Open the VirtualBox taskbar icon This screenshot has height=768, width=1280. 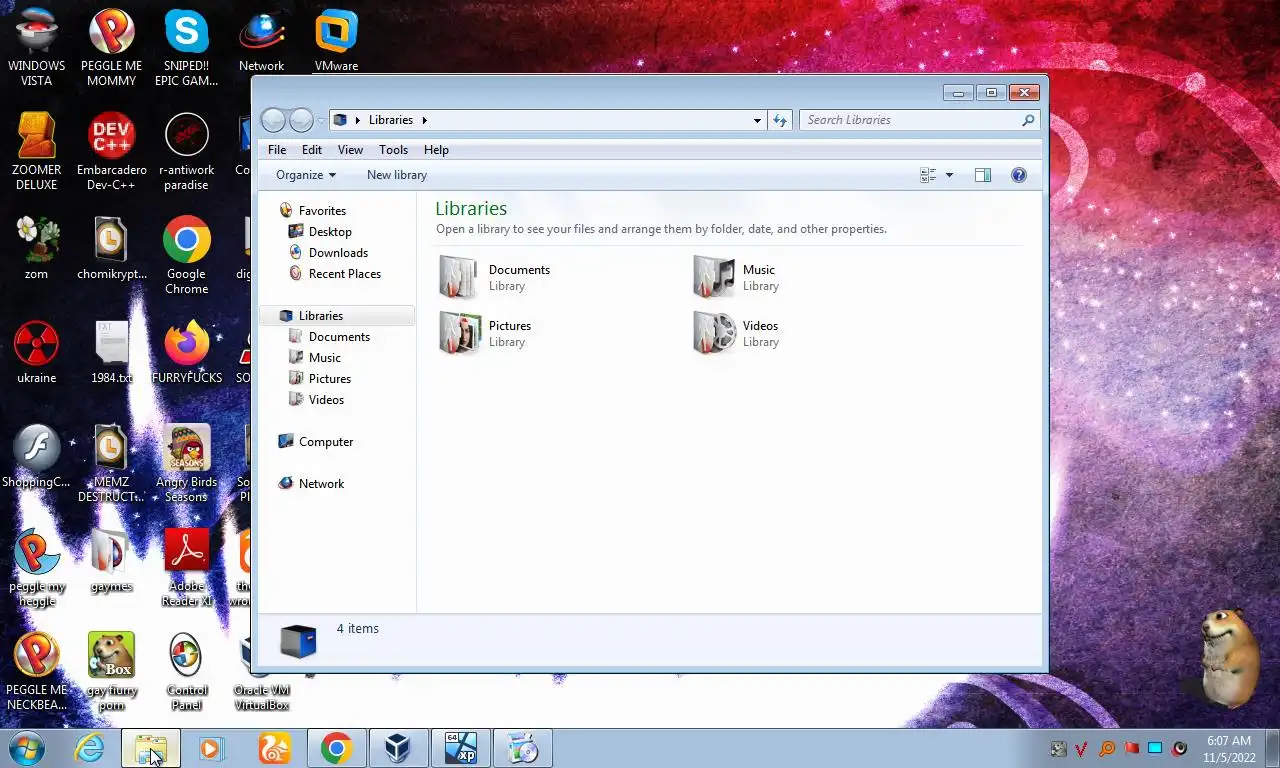point(398,748)
